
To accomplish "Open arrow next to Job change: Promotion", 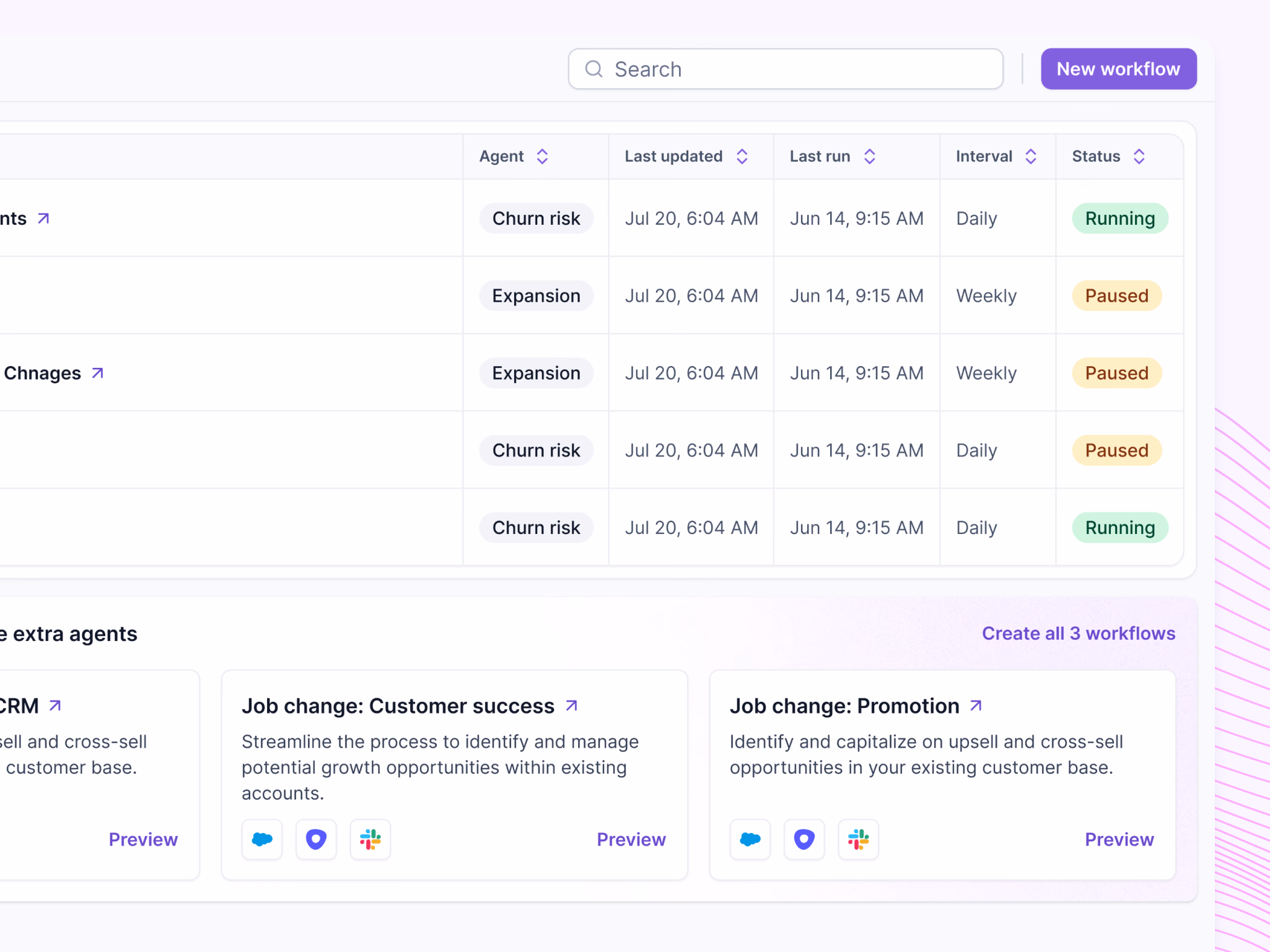I will (976, 705).
